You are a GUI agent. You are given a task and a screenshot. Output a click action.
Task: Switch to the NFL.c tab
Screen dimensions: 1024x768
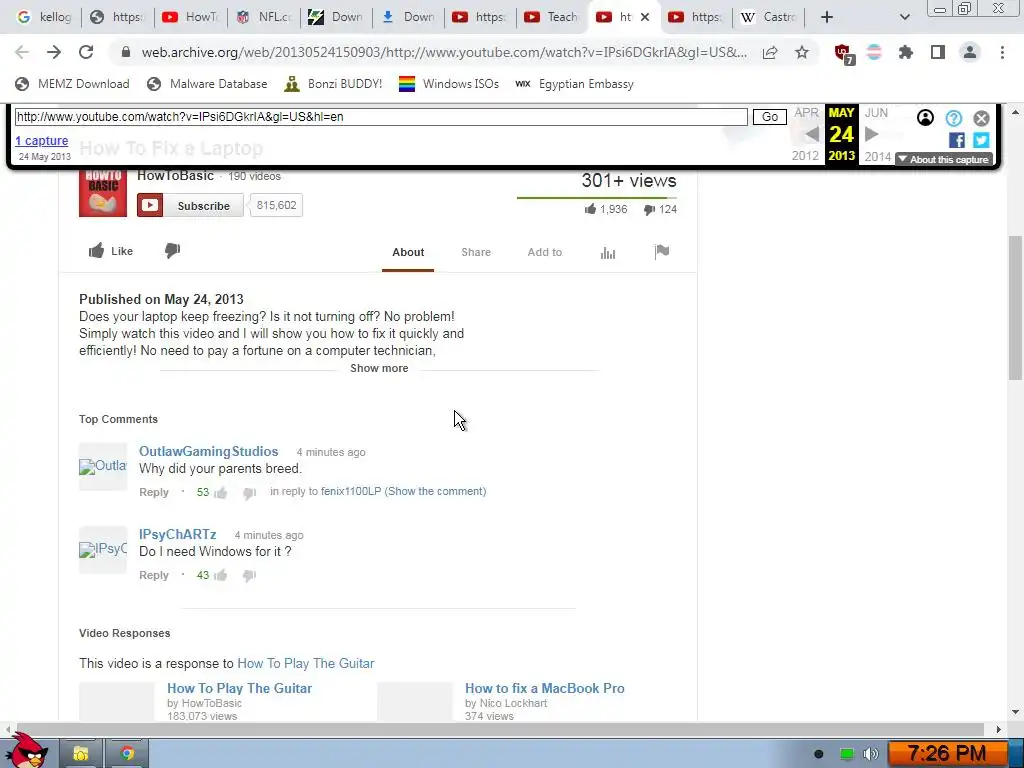263,17
